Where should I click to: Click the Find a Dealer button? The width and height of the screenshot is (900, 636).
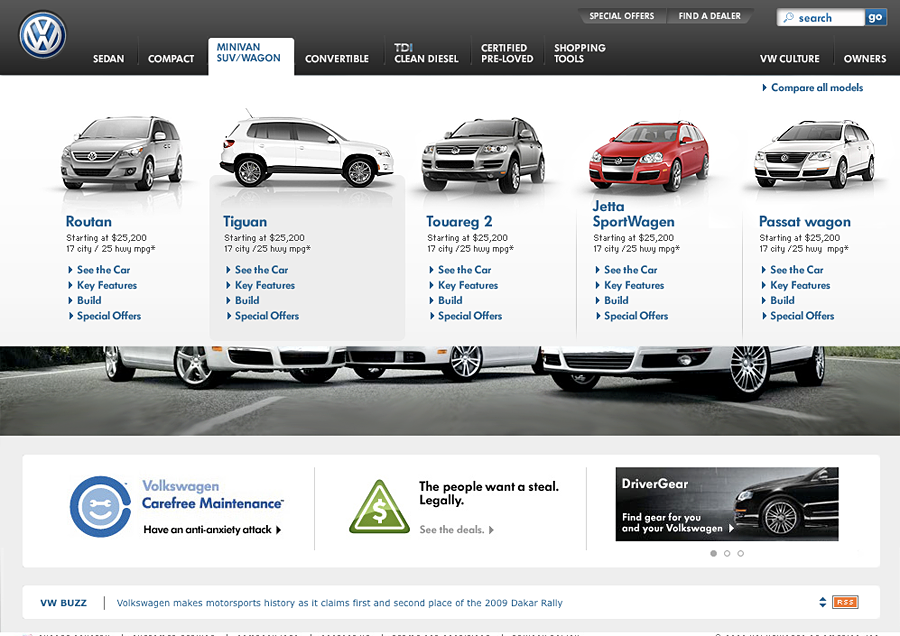(x=709, y=16)
